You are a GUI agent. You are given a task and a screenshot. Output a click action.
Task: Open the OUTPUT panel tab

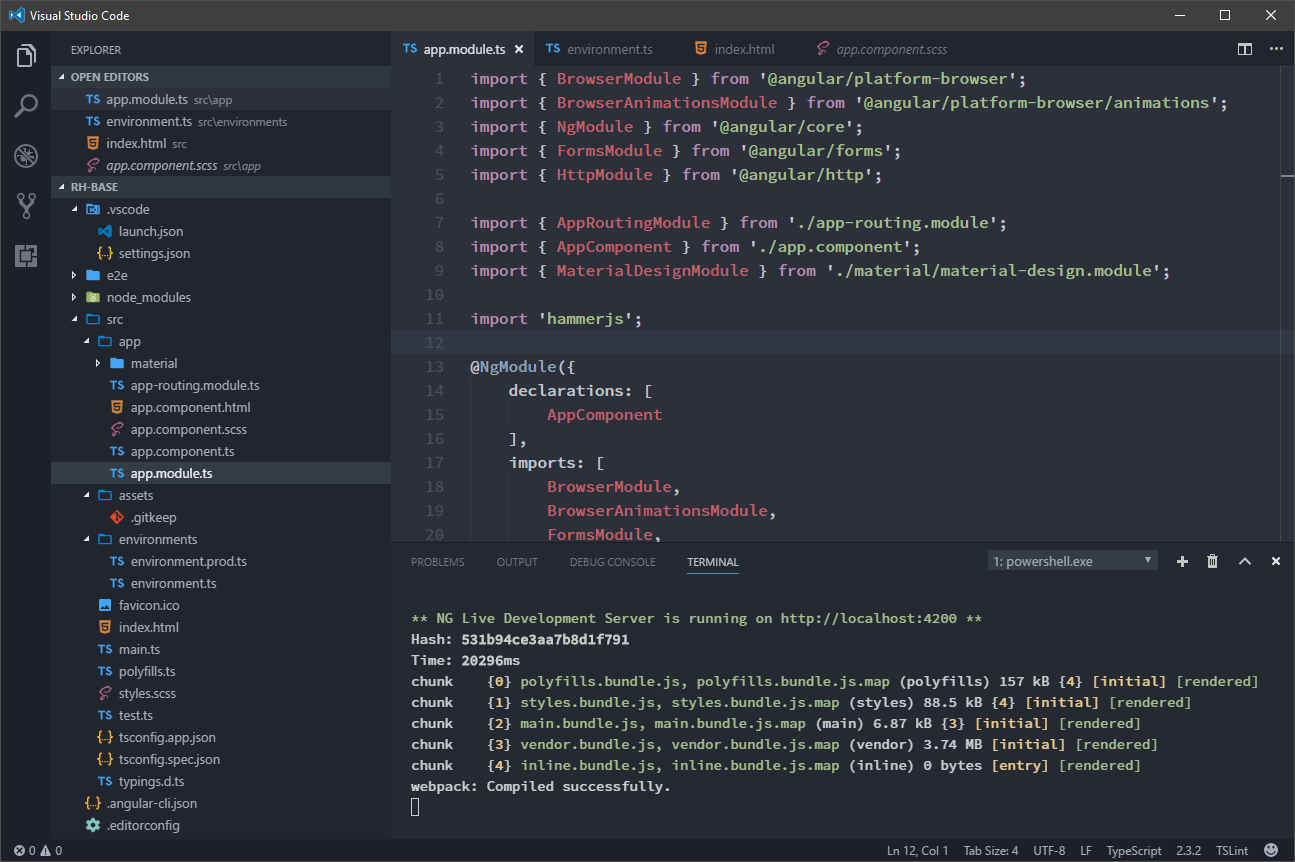(517, 562)
